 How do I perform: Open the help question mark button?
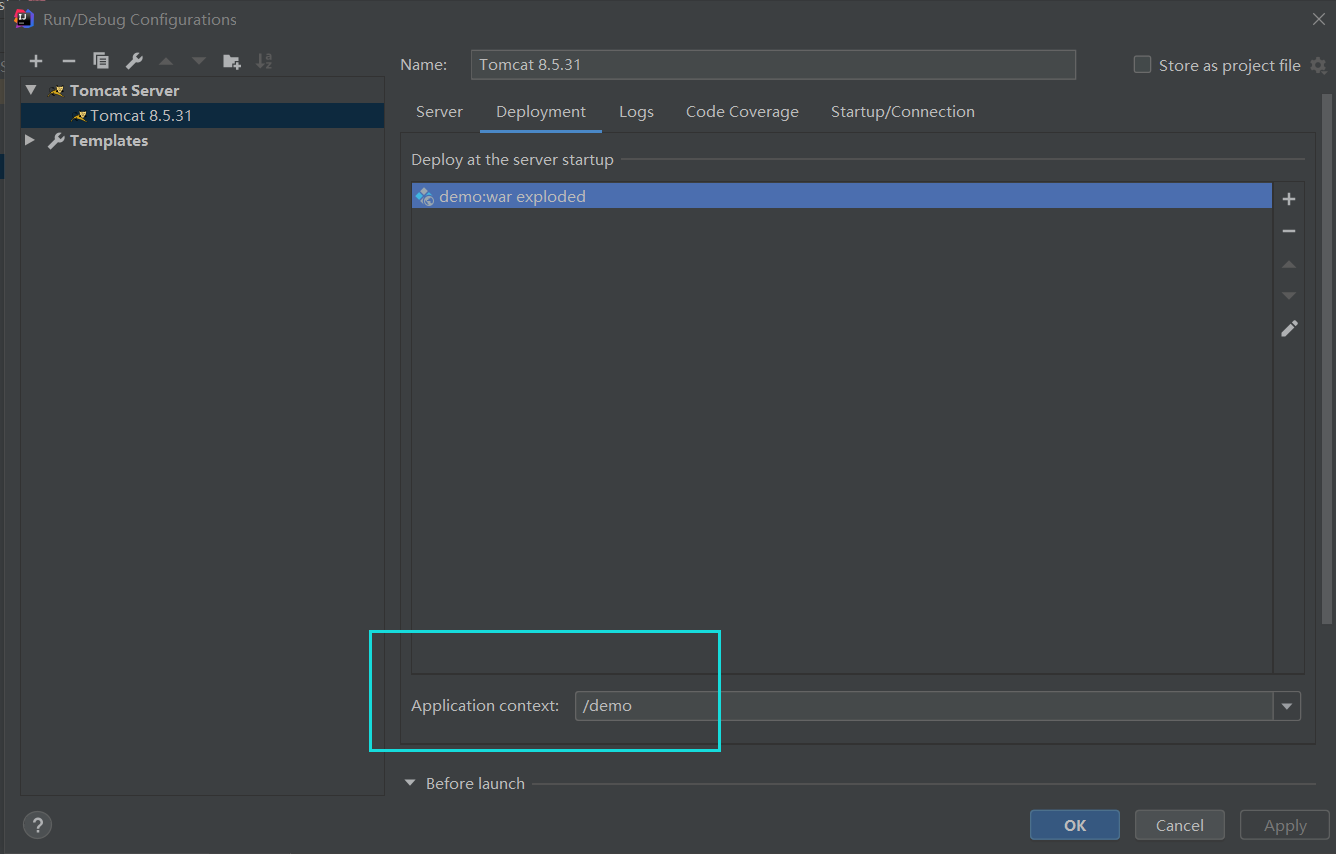point(37,825)
